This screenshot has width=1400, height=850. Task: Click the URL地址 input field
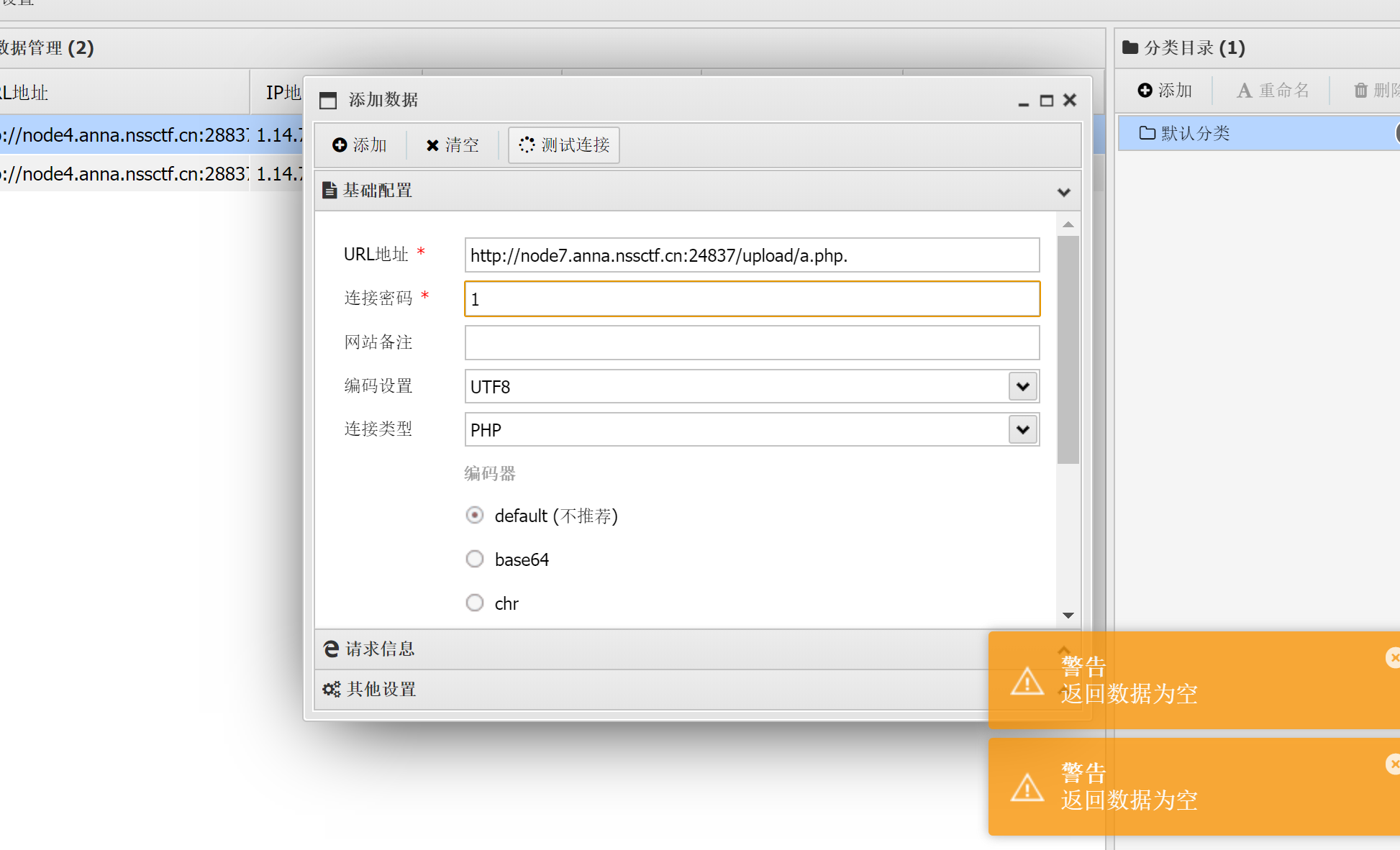pyautogui.click(x=752, y=255)
